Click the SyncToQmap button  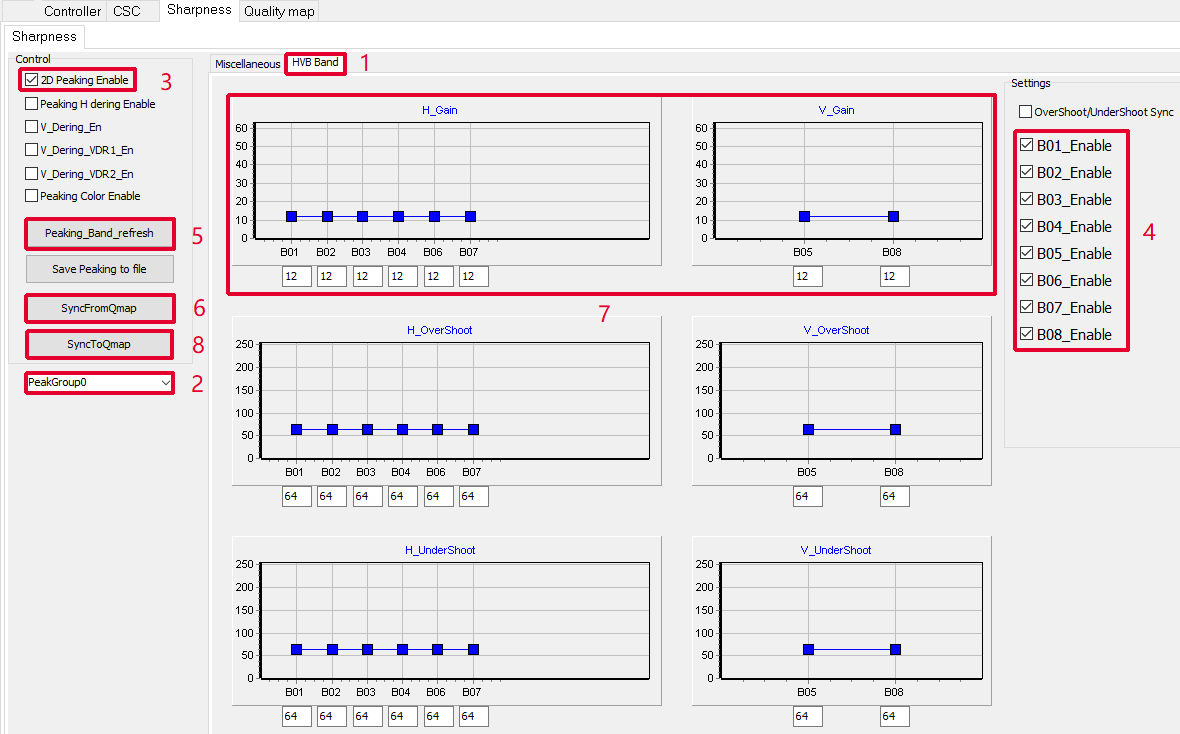pyautogui.click(x=99, y=344)
